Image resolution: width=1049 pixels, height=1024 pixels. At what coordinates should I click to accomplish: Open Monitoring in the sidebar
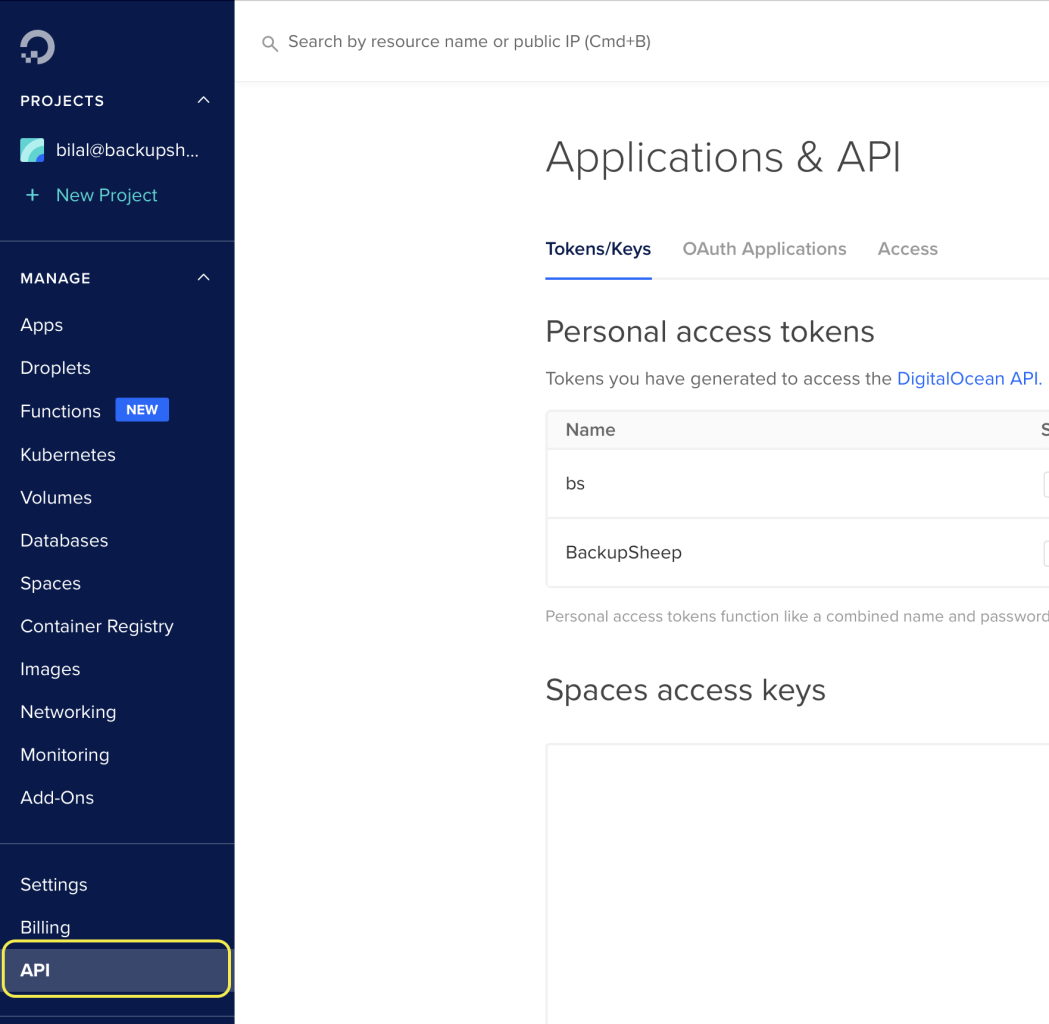pos(65,754)
